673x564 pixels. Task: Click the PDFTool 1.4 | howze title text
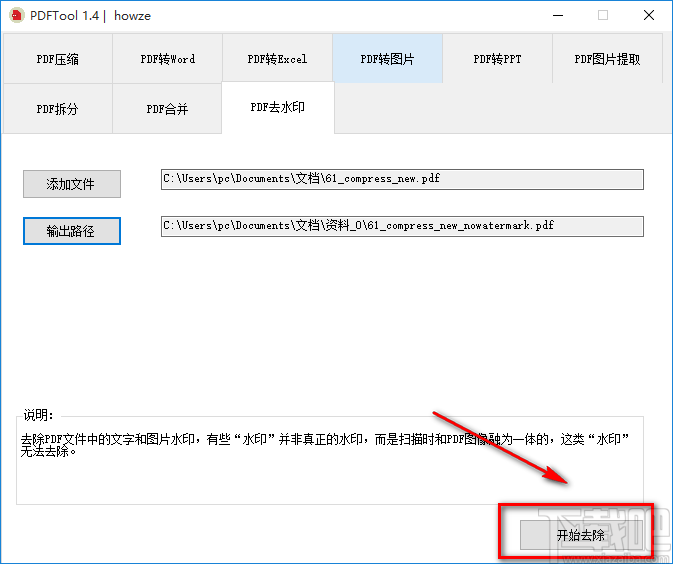(x=90, y=16)
